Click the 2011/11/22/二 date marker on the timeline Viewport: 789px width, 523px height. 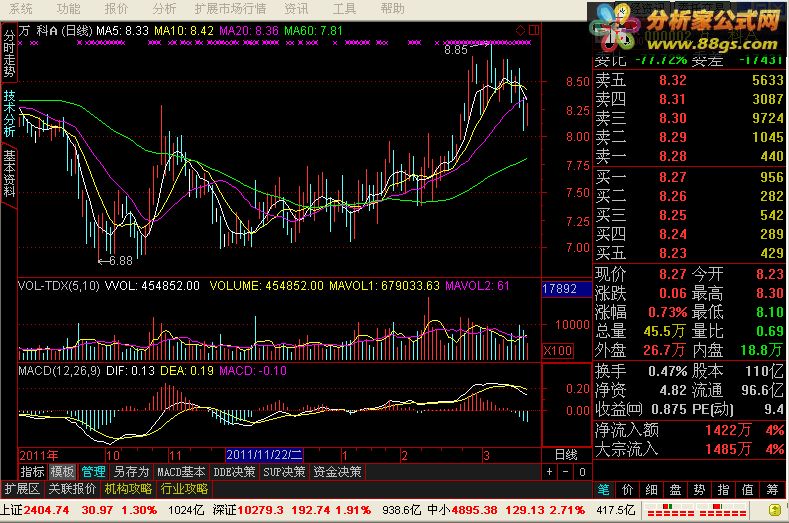pos(264,455)
